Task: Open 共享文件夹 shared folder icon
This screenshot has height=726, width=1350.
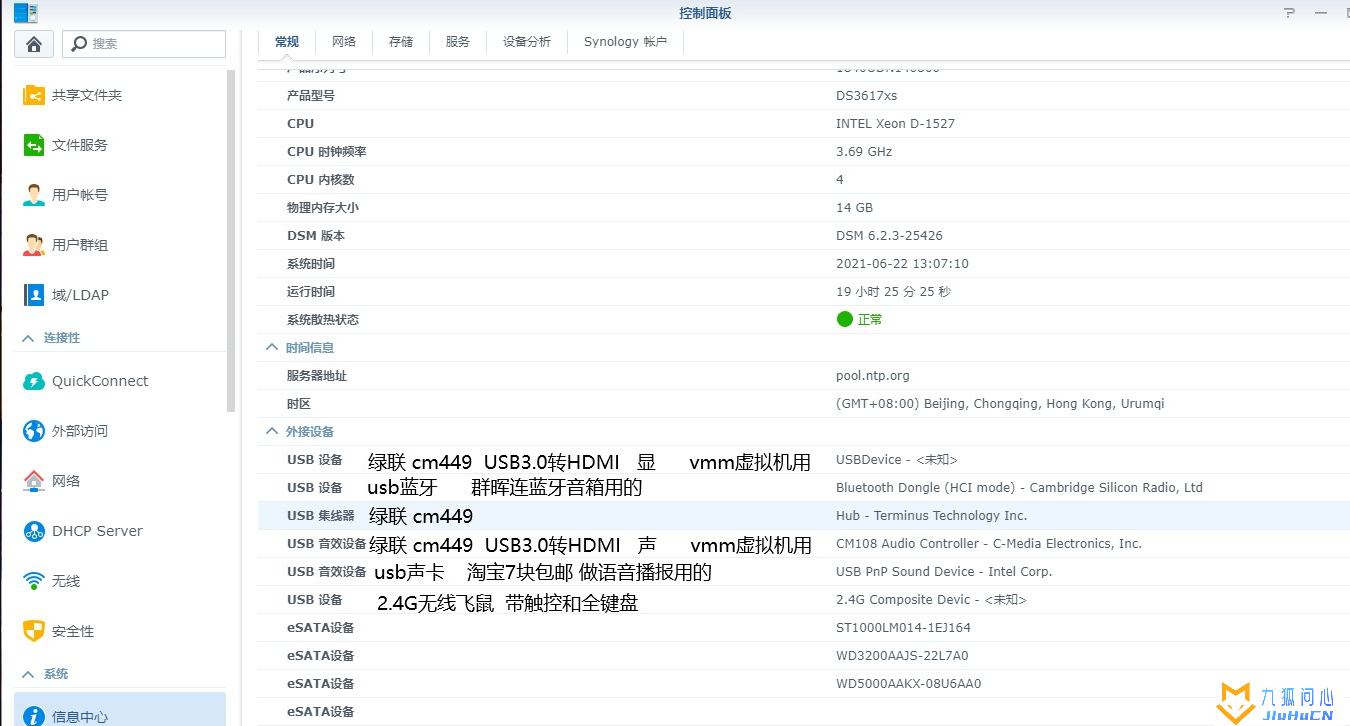Action: click(34, 95)
